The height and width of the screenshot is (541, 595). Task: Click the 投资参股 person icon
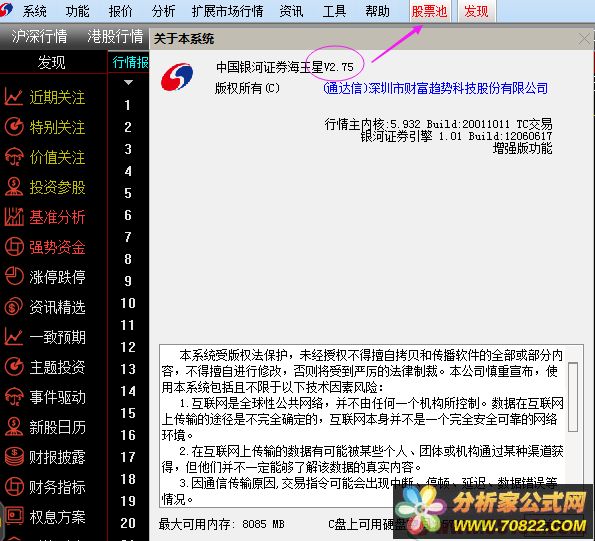coord(14,187)
